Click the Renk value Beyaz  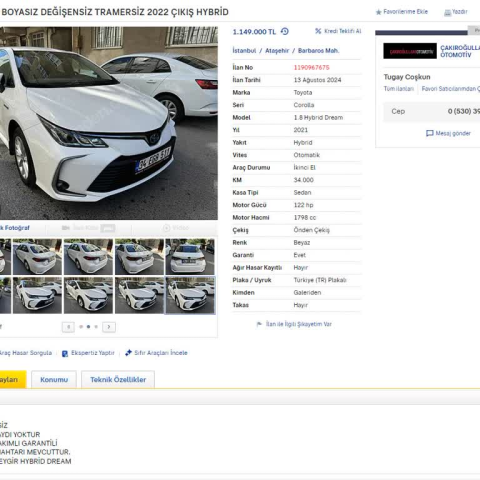tap(302, 243)
